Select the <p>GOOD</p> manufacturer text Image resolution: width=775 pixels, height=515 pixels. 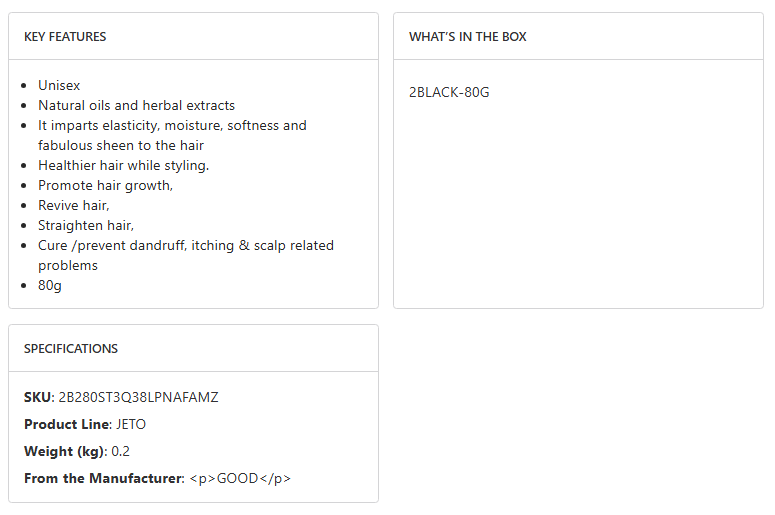(x=240, y=478)
